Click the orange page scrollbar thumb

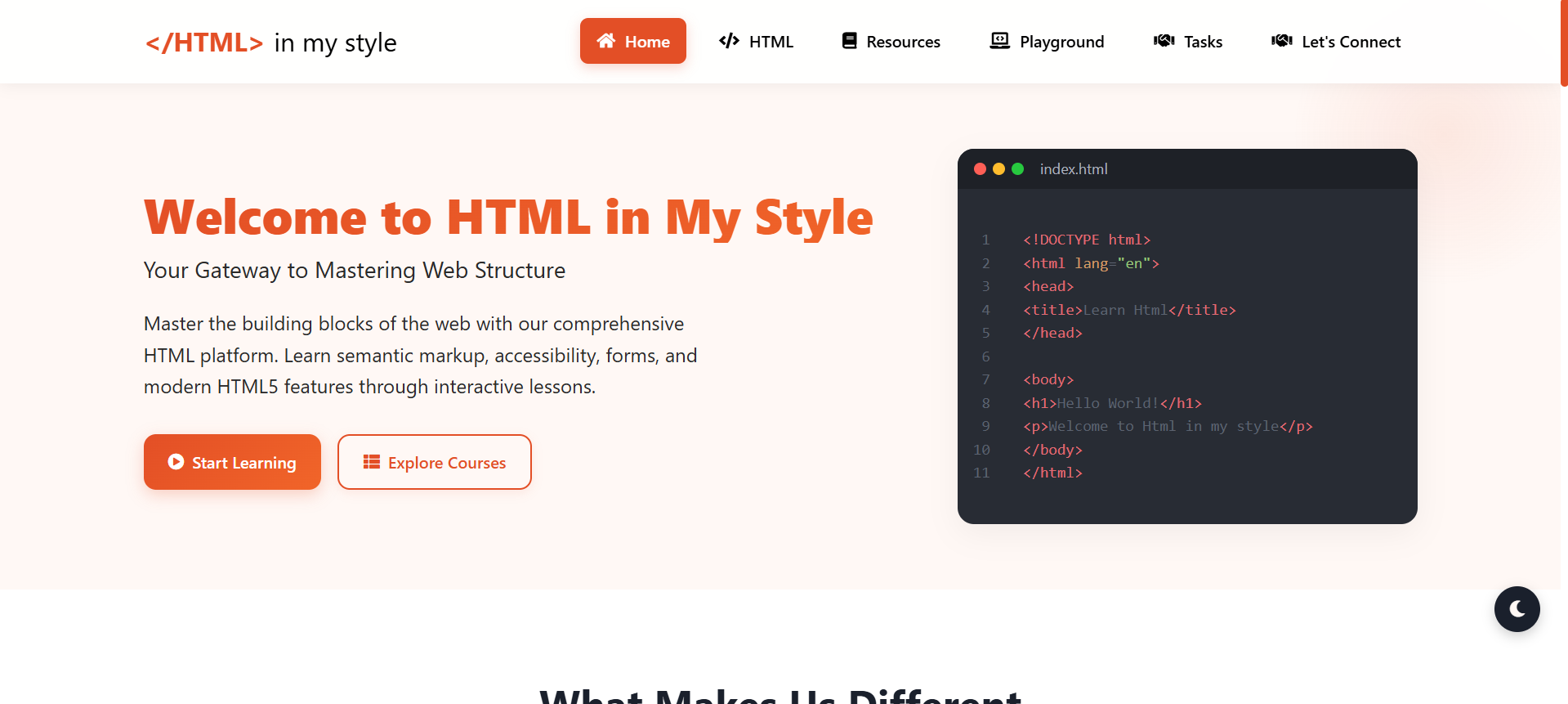(x=1563, y=43)
